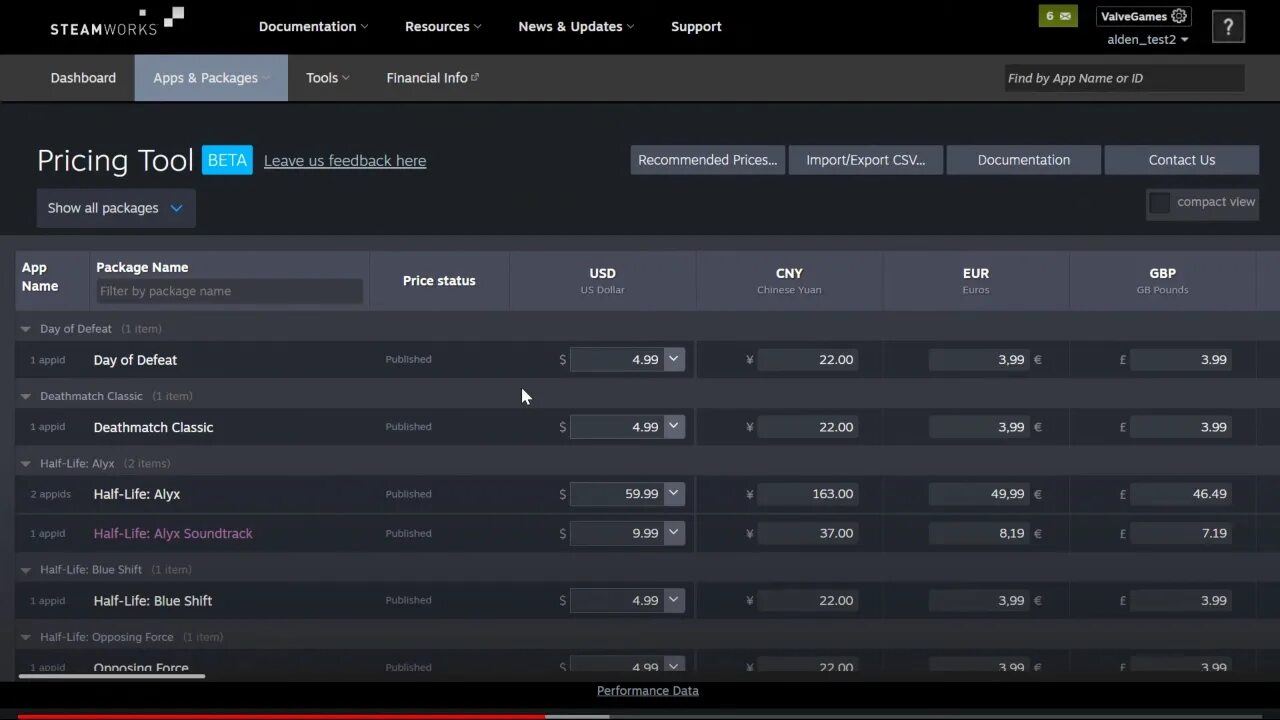This screenshot has width=1280, height=720.
Task: Click the EUR column header
Action: click(x=976, y=280)
